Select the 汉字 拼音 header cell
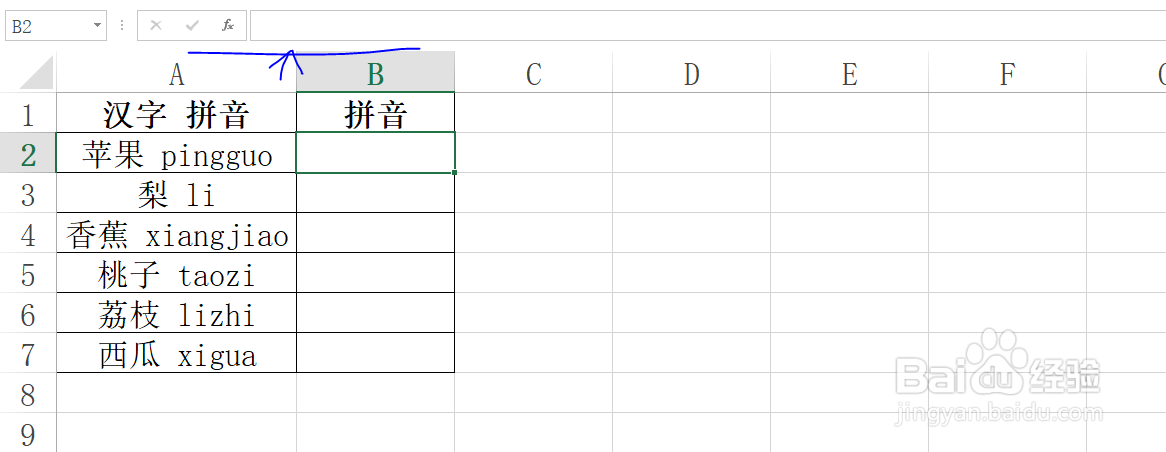 coord(176,114)
